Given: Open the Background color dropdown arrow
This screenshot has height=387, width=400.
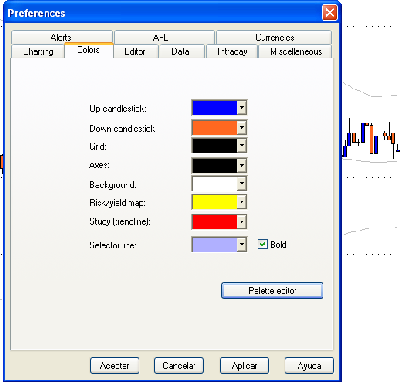Looking at the screenshot, I should [242, 183].
